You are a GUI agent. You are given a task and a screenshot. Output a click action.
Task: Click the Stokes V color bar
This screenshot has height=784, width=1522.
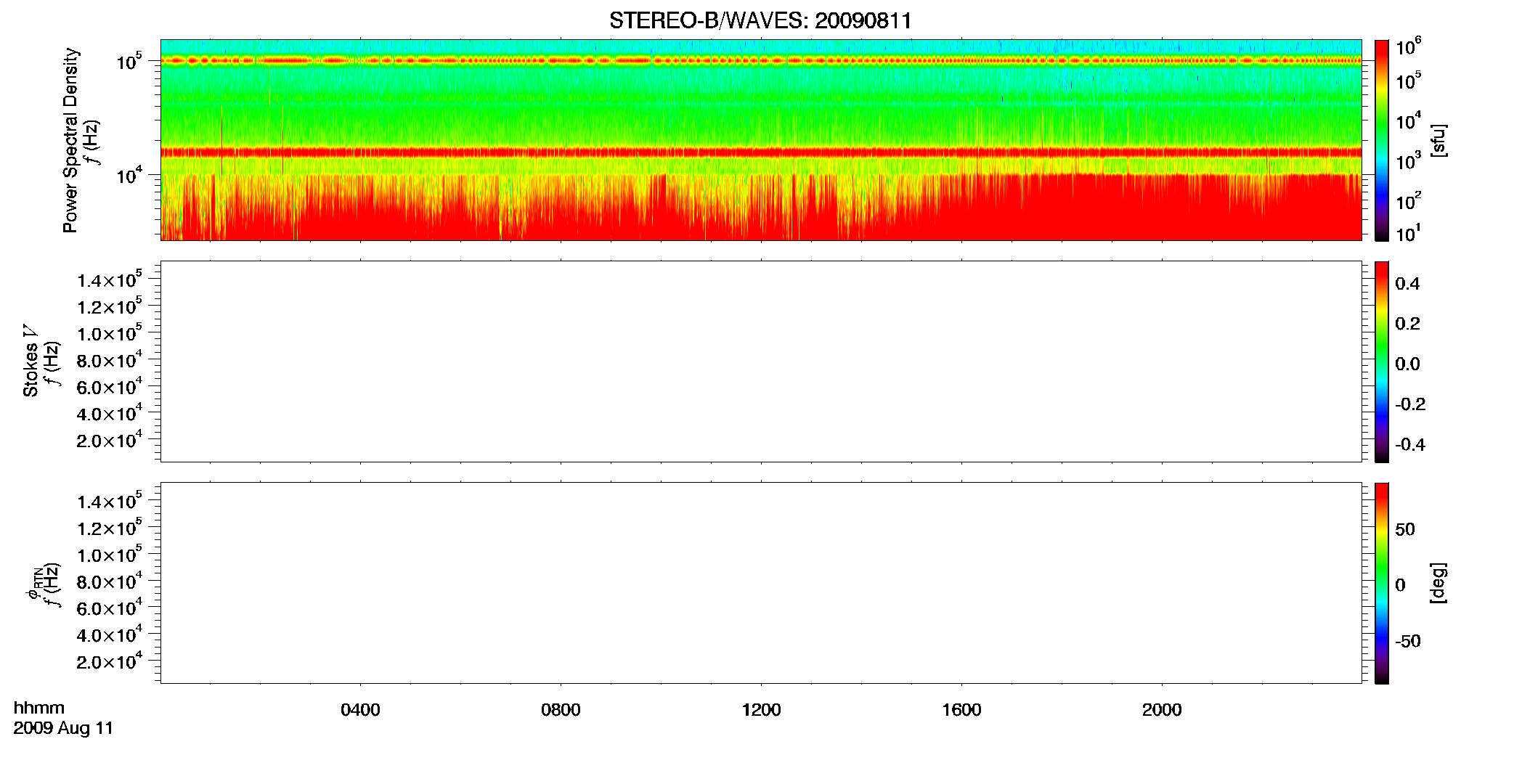1382,362
